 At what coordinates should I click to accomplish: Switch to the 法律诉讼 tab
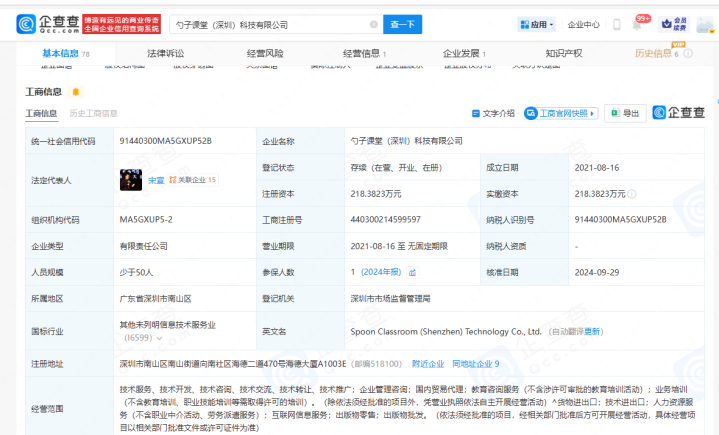tap(165, 53)
